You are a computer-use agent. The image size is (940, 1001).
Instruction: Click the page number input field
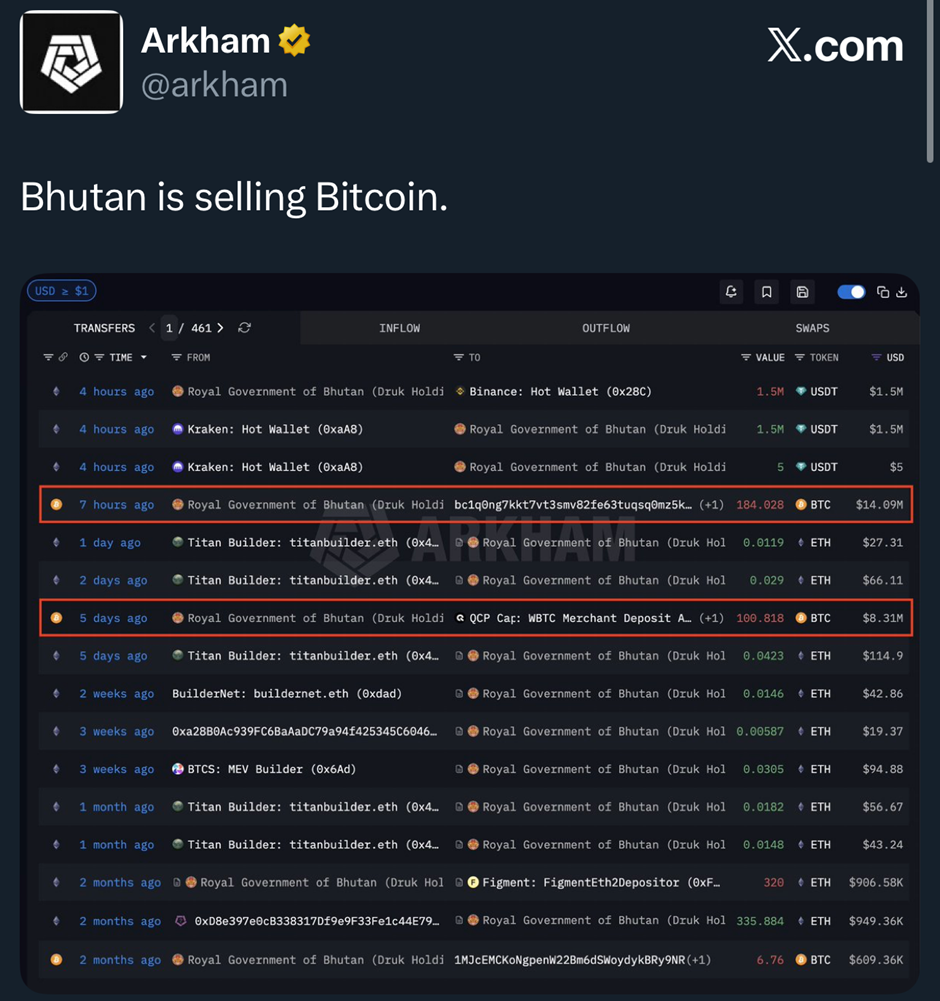(170, 328)
